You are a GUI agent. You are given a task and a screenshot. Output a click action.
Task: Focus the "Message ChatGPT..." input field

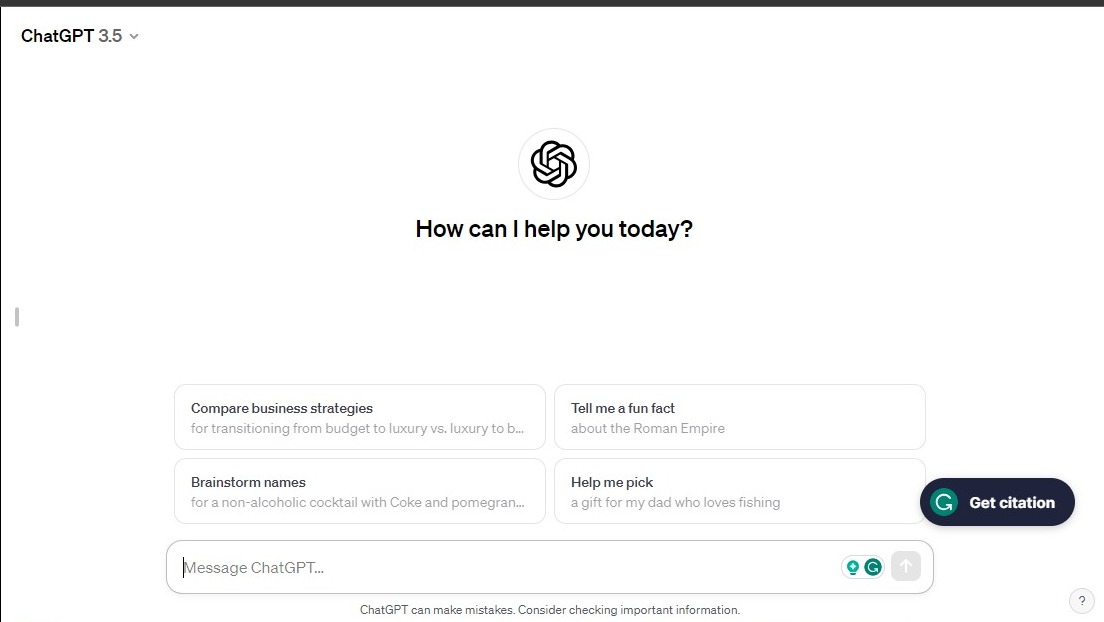coord(500,567)
